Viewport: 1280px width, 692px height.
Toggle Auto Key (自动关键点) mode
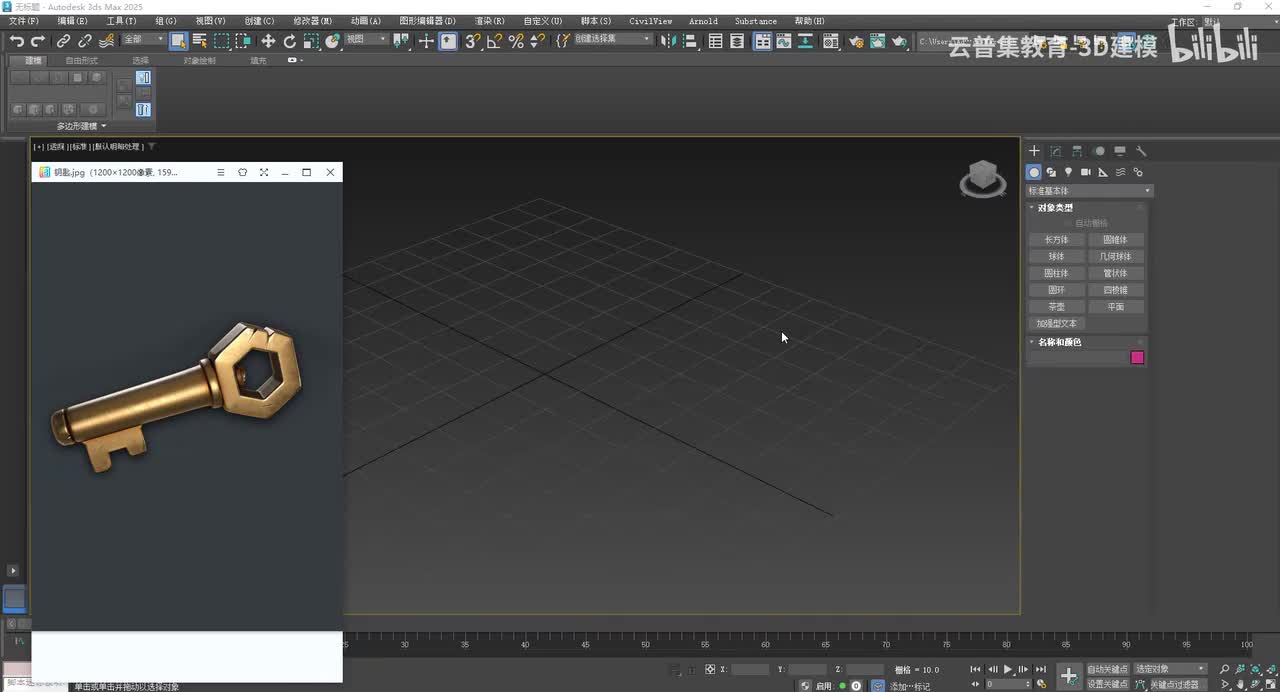pos(1107,669)
